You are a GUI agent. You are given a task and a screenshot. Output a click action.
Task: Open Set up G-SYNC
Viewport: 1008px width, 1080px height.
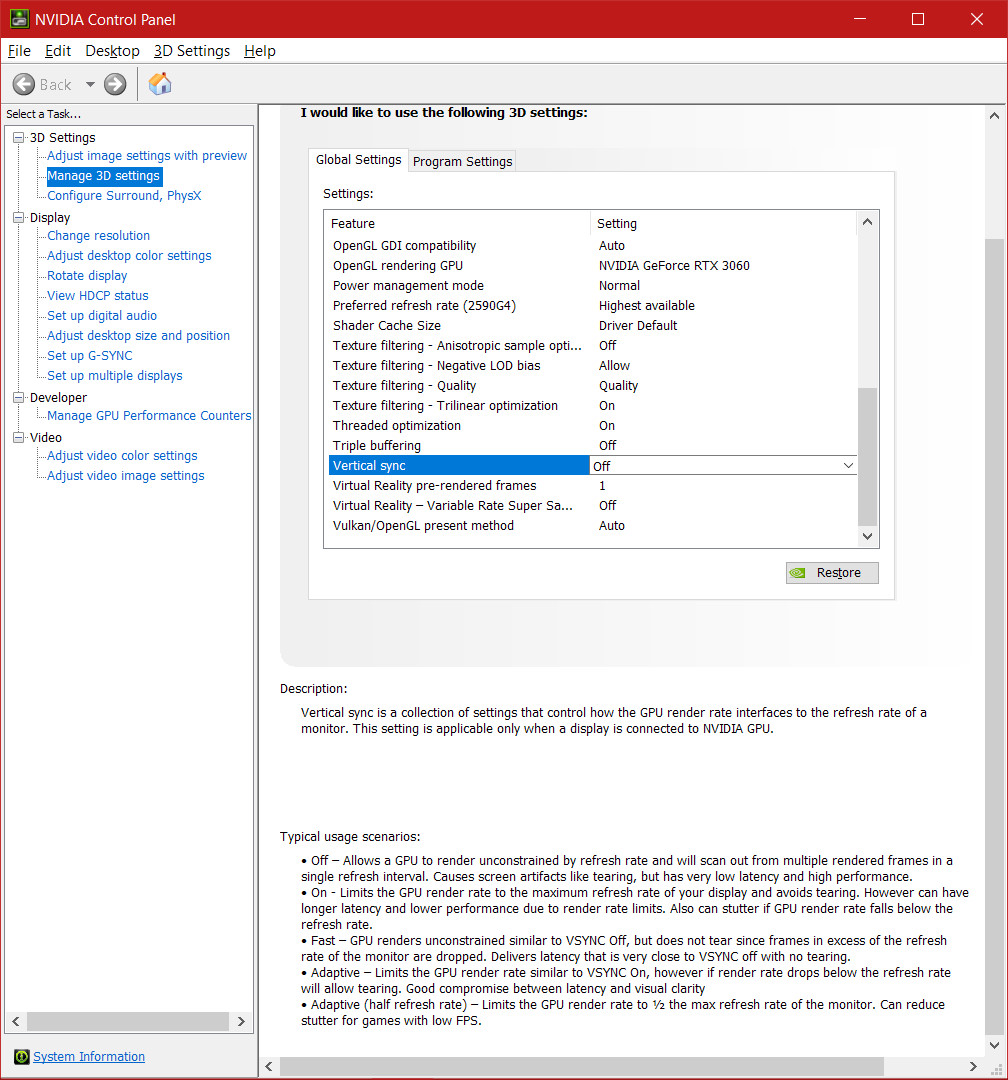pyautogui.click(x=90, y=355)
